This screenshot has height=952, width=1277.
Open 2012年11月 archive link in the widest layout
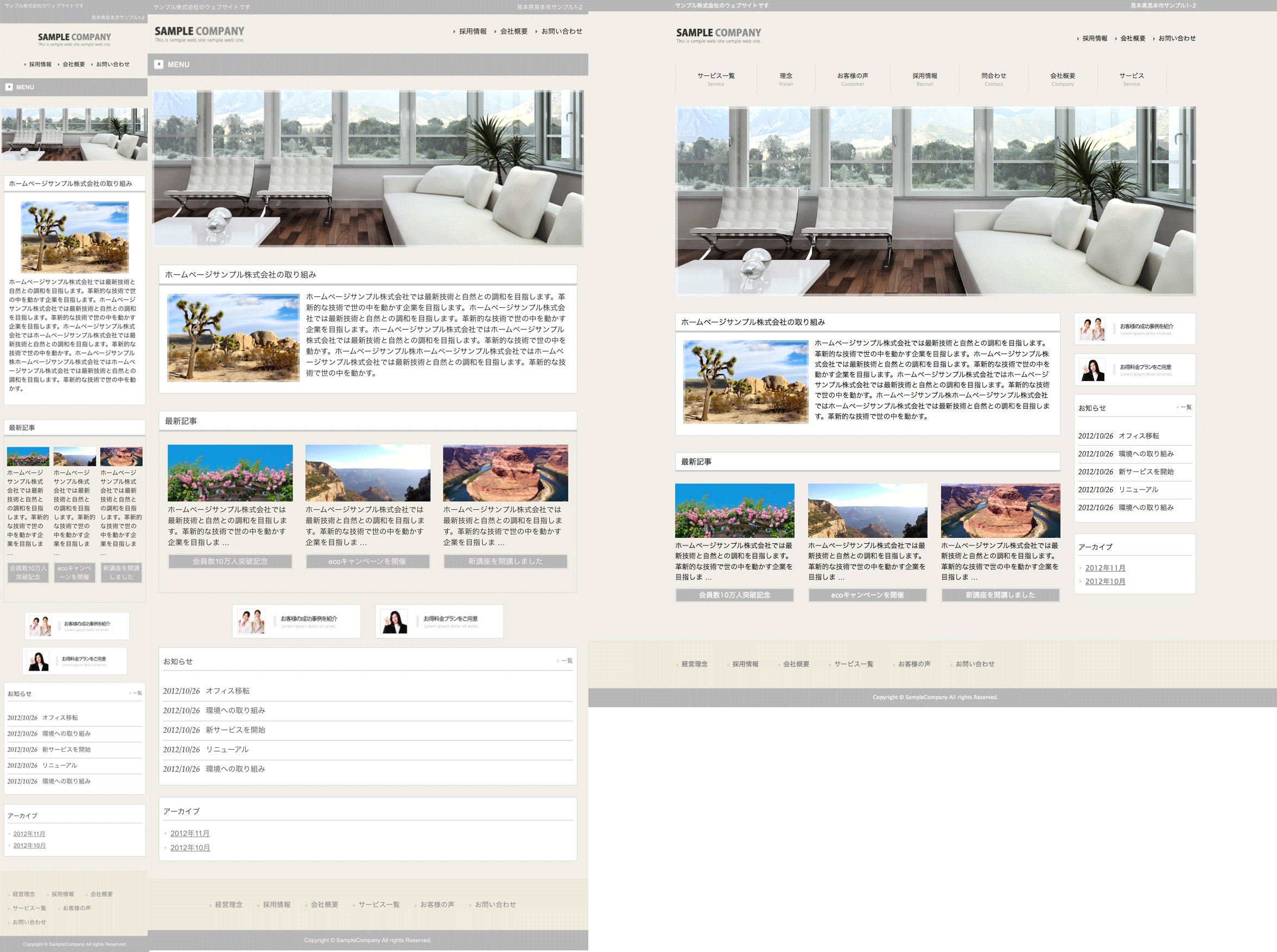pos(1105,568)
